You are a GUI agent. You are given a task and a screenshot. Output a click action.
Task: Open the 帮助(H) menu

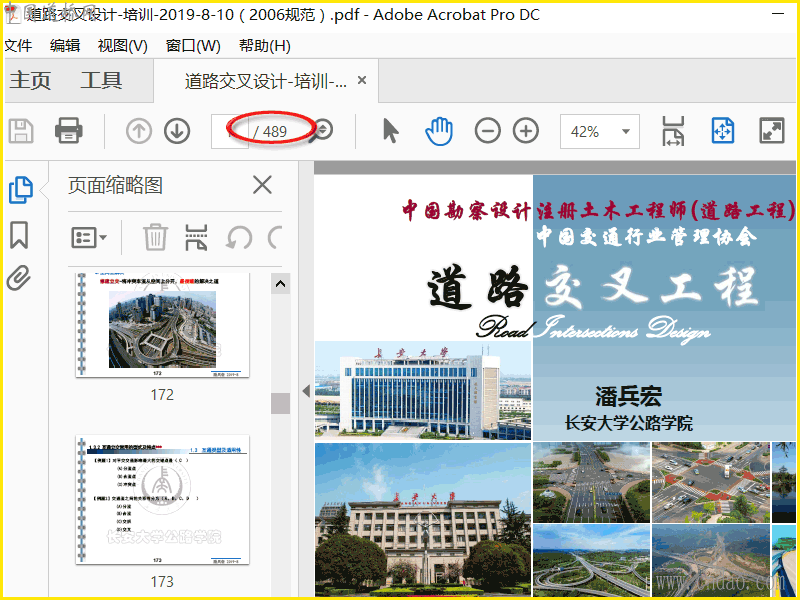pos(264,46)
